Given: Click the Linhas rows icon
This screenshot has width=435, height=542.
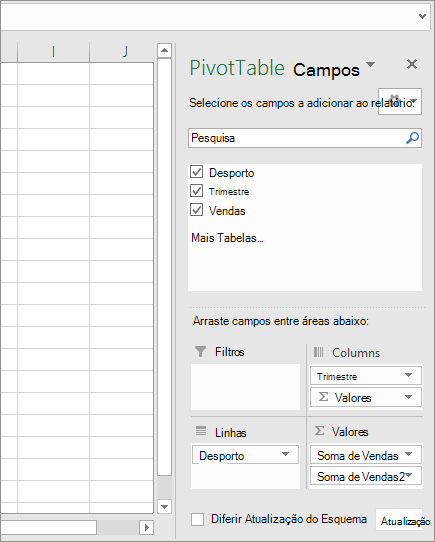Looking at the screenshot, I should [x=201, y=431].
